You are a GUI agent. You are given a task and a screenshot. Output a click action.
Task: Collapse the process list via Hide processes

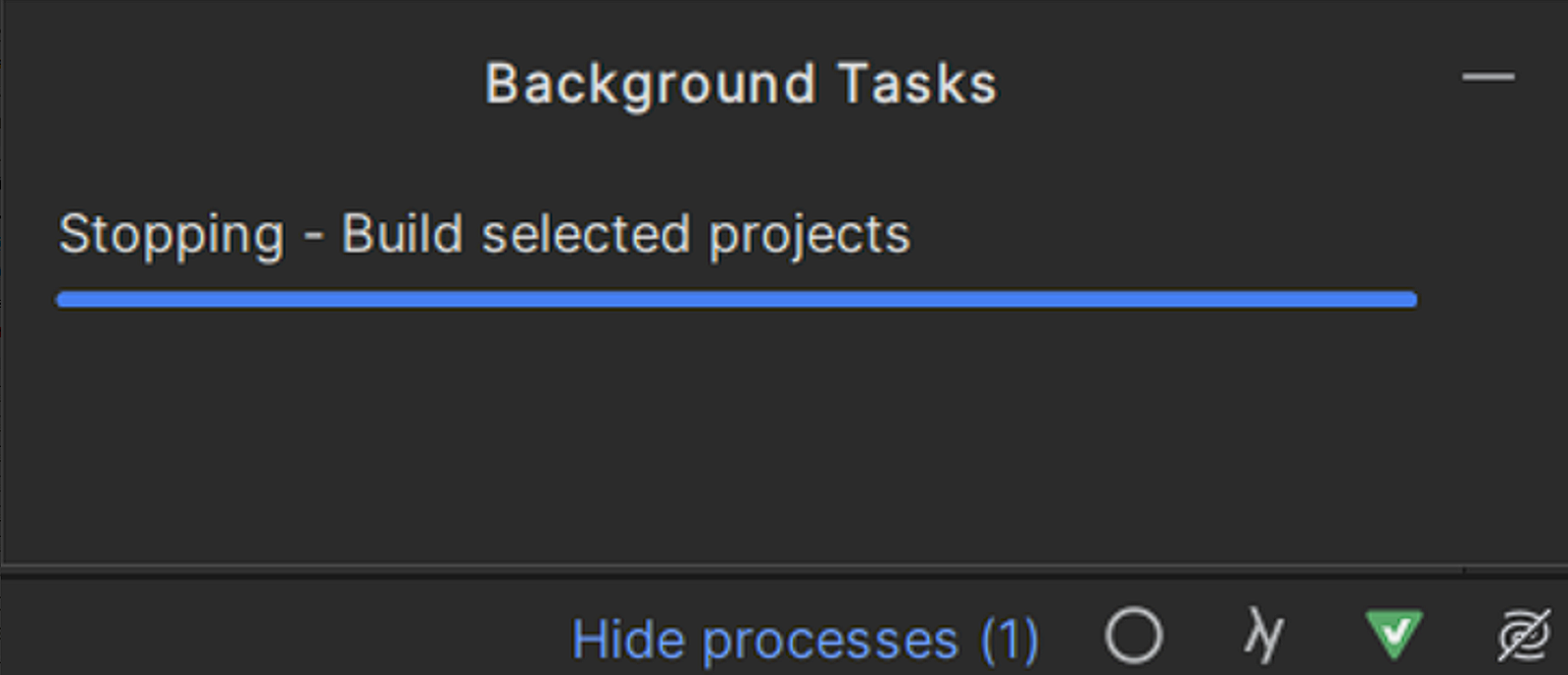click(x=806, y=641)
